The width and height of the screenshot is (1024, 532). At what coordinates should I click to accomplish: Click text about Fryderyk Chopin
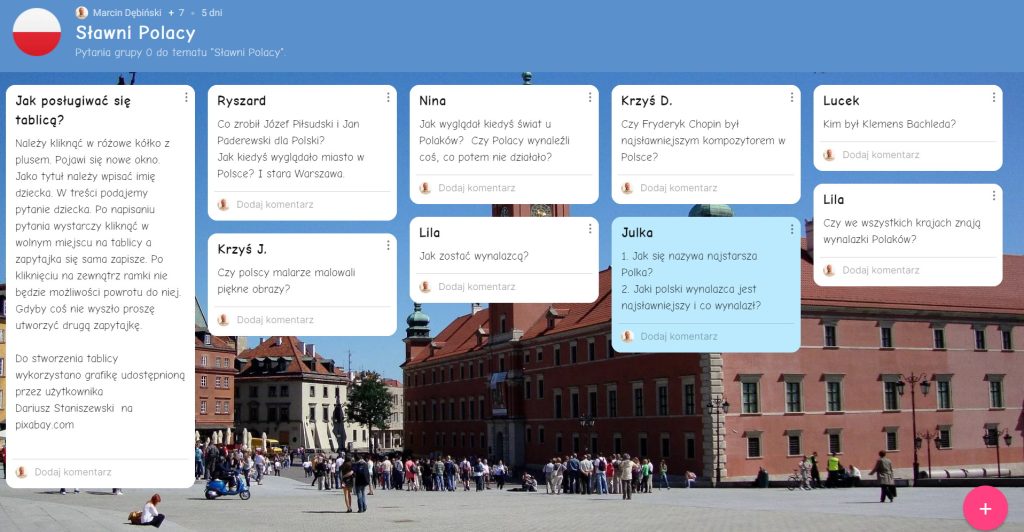click(x=703, y=140)
